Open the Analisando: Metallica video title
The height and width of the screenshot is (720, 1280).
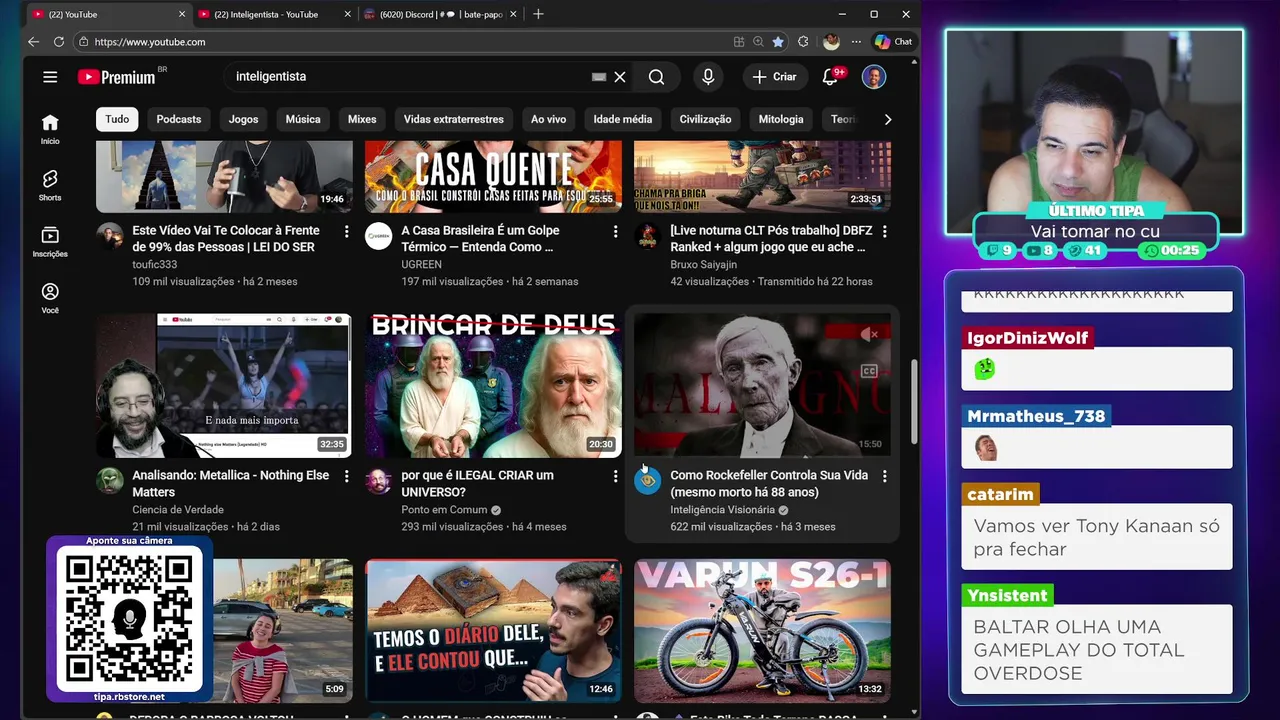[231, 484]
